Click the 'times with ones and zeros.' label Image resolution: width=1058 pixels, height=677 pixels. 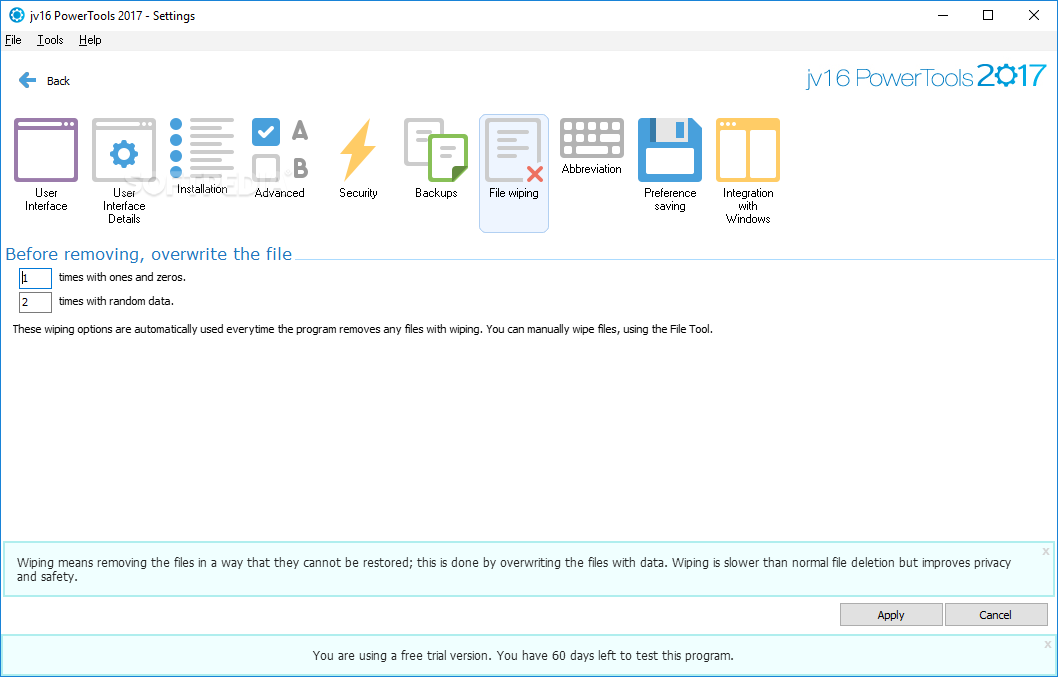point(122,277)
